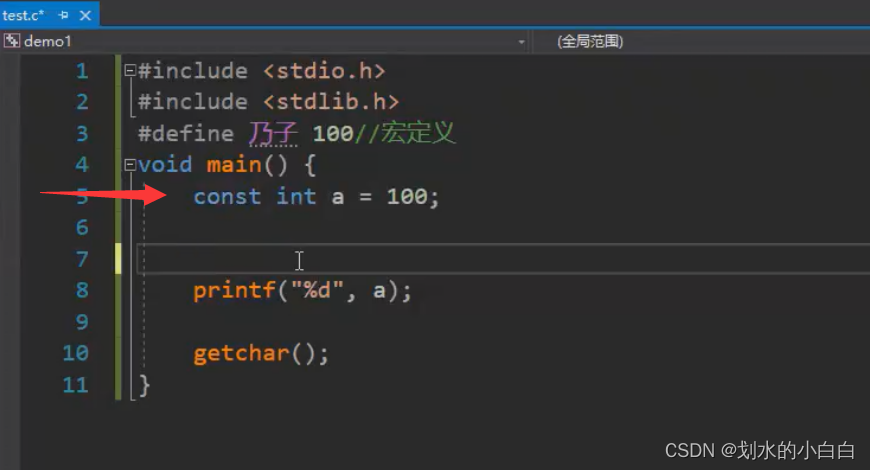Click the macro name 乃子
The height and width of the screenshot is (470, 870).
point(273,134)
